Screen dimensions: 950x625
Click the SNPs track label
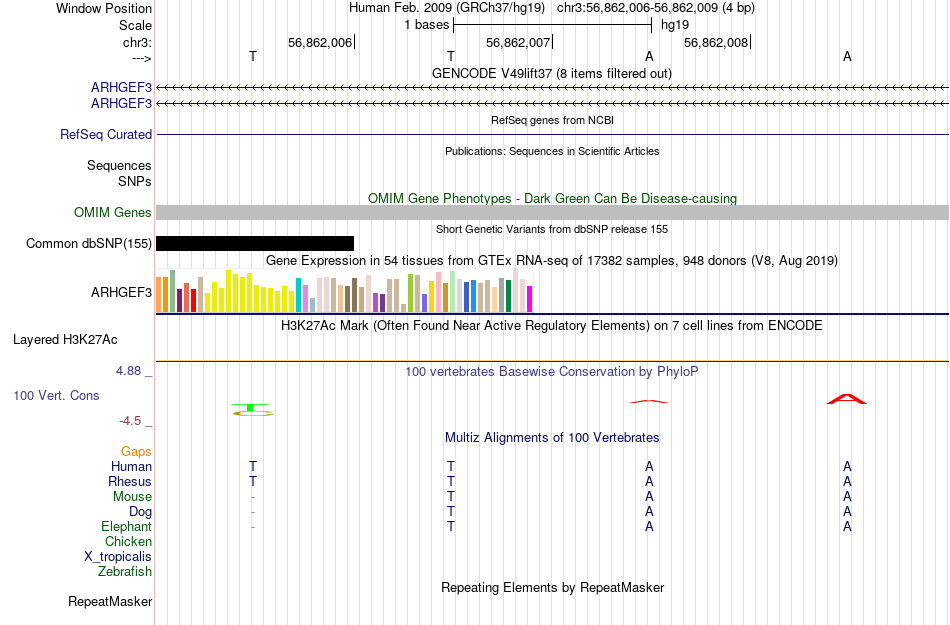[135, 181]
